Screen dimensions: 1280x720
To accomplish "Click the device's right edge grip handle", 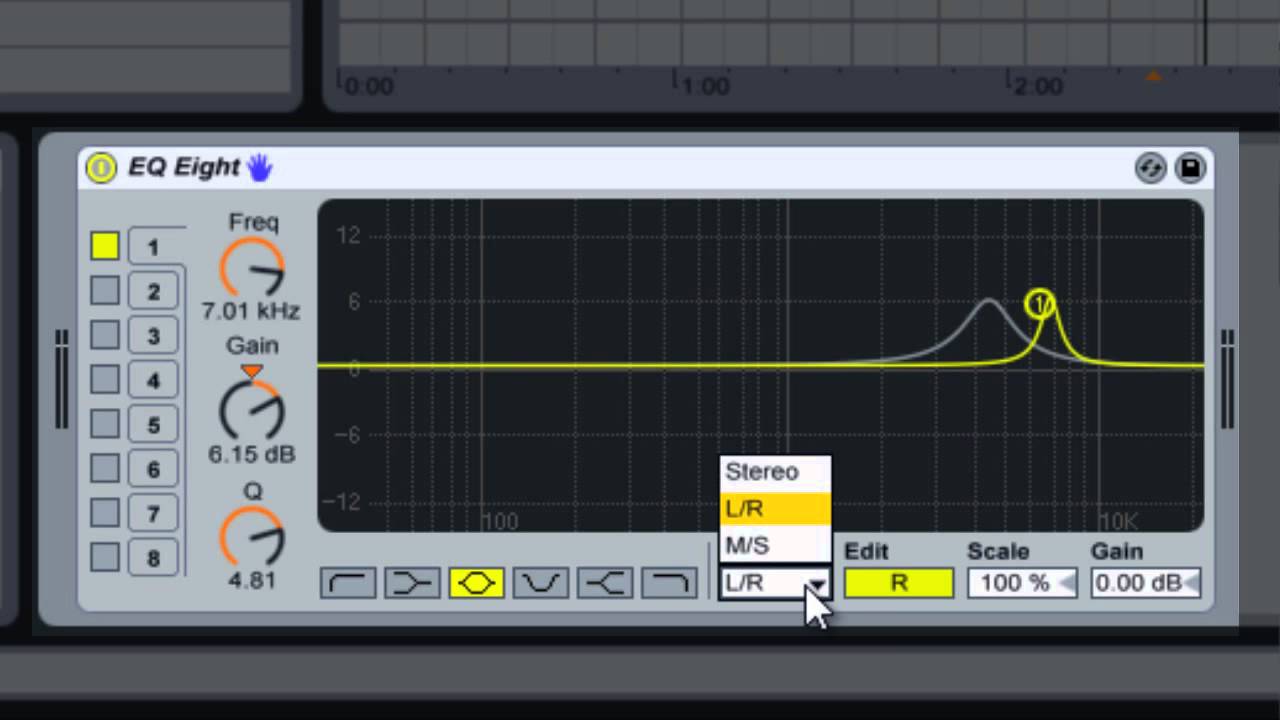I will tap(1227, 378).
